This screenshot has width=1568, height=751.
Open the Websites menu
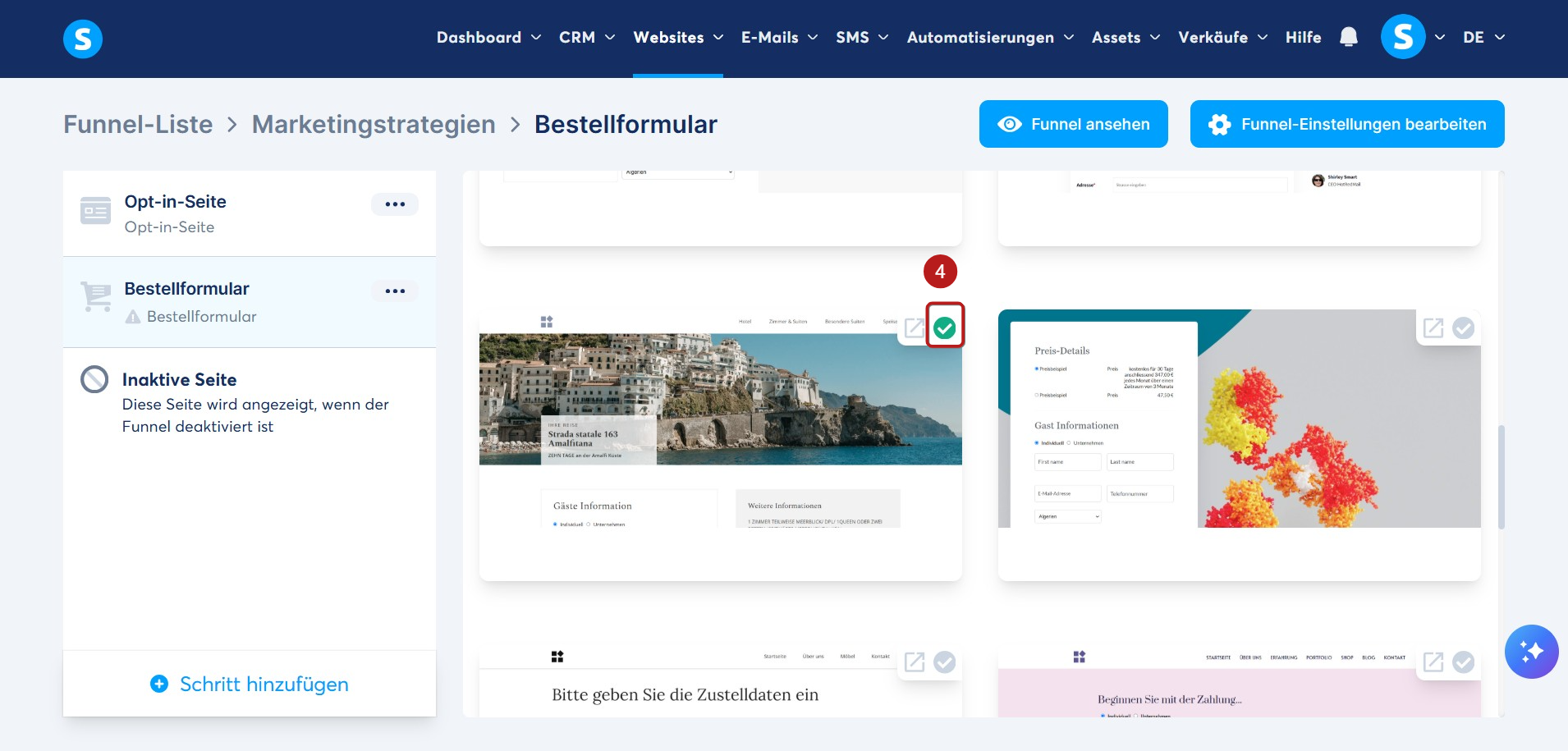click(x=678, y=38)
